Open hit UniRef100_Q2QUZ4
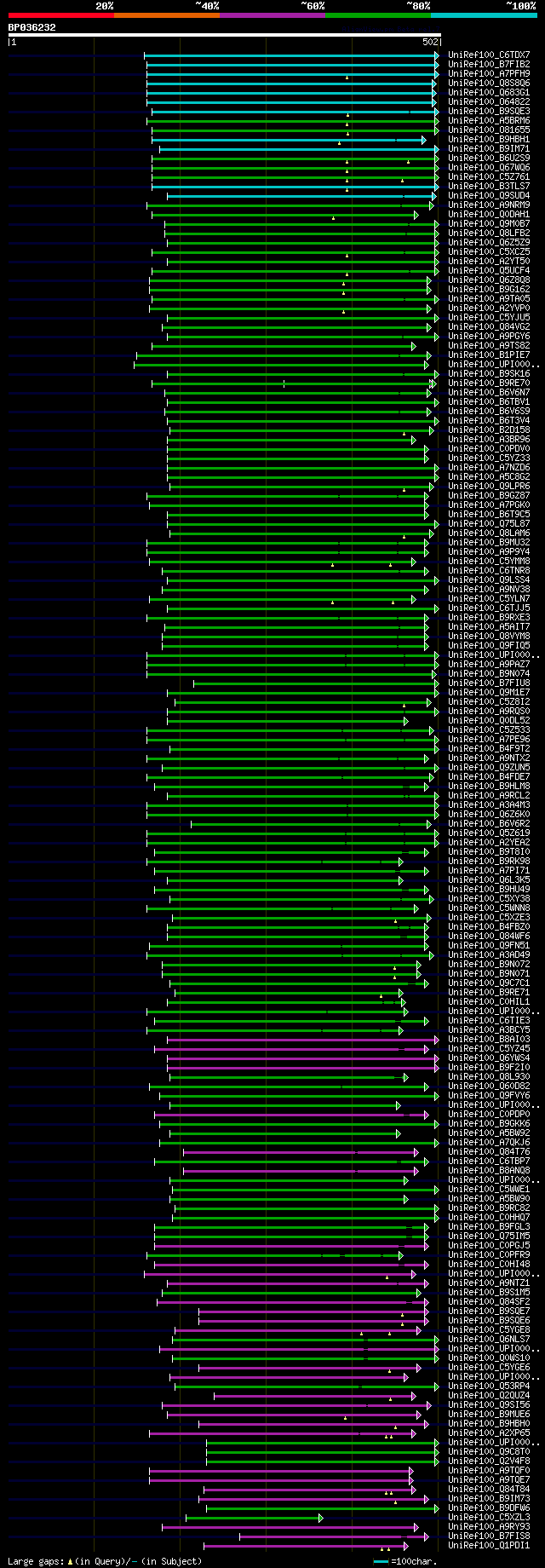The image size is (545, 1568). (489, 1395)
